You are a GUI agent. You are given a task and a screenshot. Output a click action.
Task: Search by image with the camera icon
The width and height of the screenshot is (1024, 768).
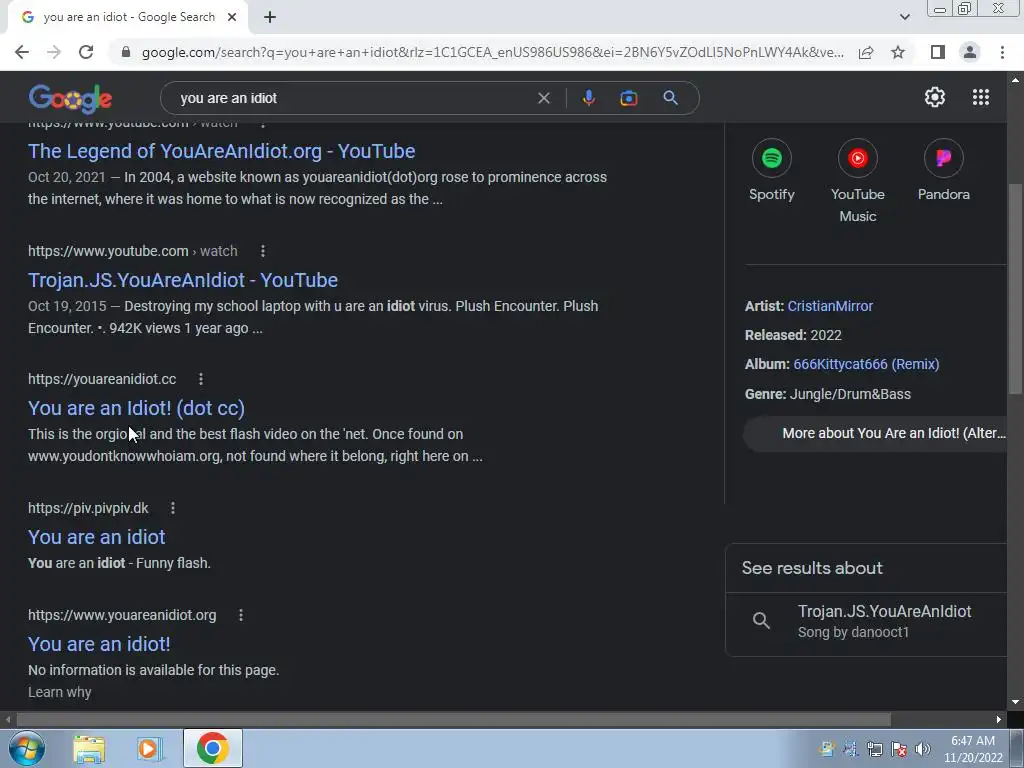[628, 98]
